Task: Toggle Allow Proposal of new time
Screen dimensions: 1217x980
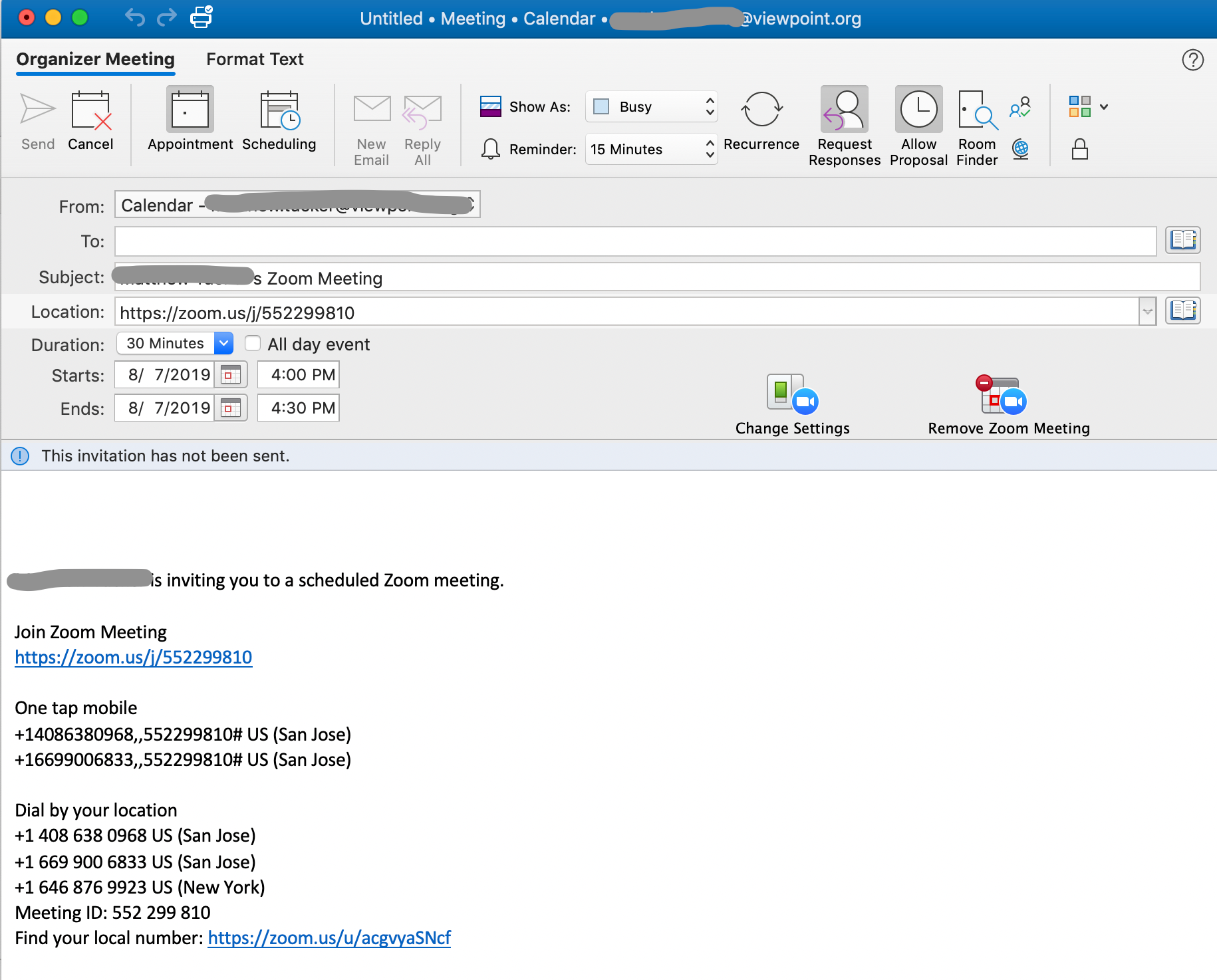Action: [x=919, y=109]
